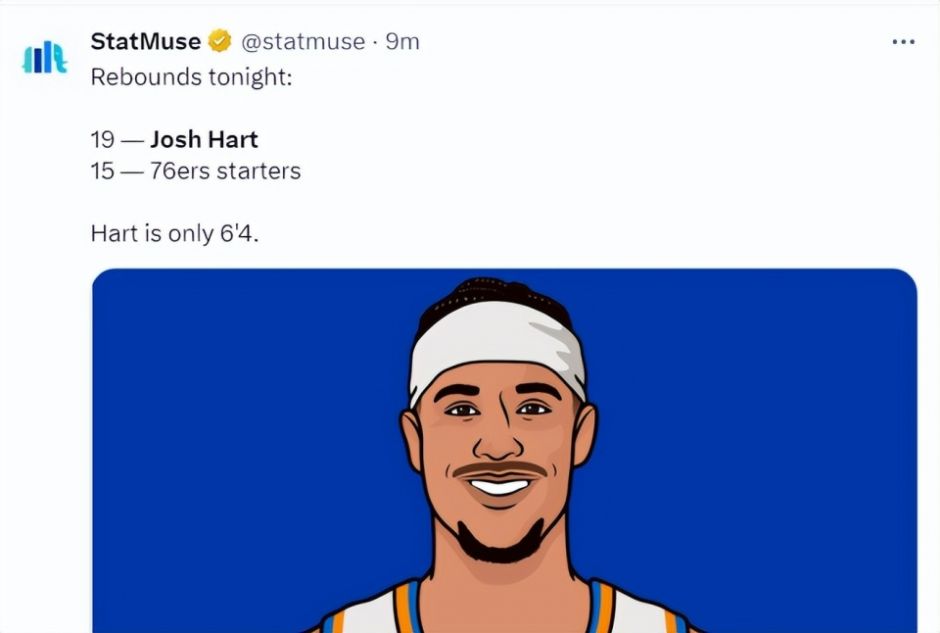Select the bold "Josh Hart" name
Image resolution: width=940 pixels, height=633 pixels.
[x=204, y=139]
